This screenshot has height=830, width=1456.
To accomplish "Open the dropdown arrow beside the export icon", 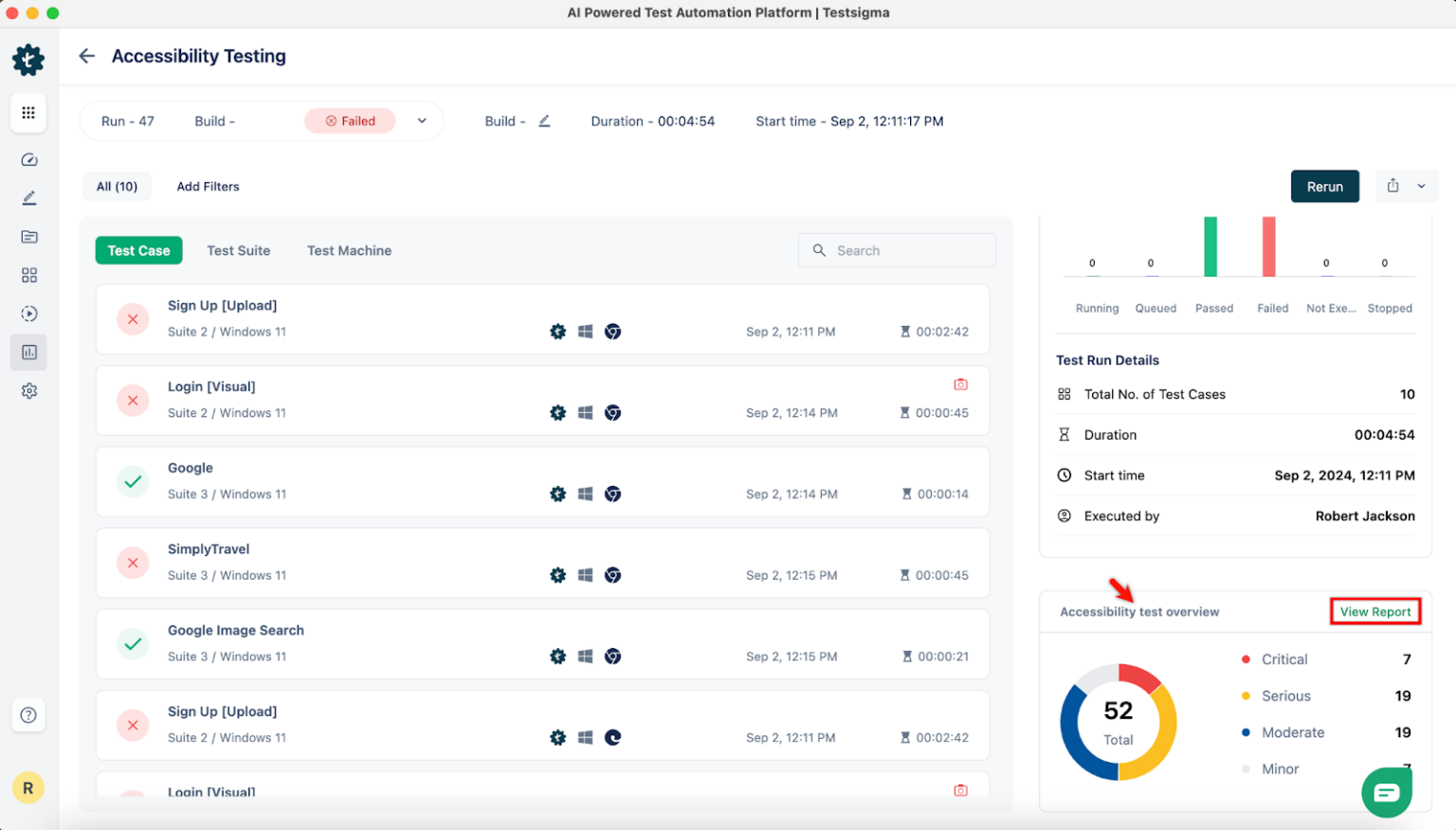I will pos(1421,186).
